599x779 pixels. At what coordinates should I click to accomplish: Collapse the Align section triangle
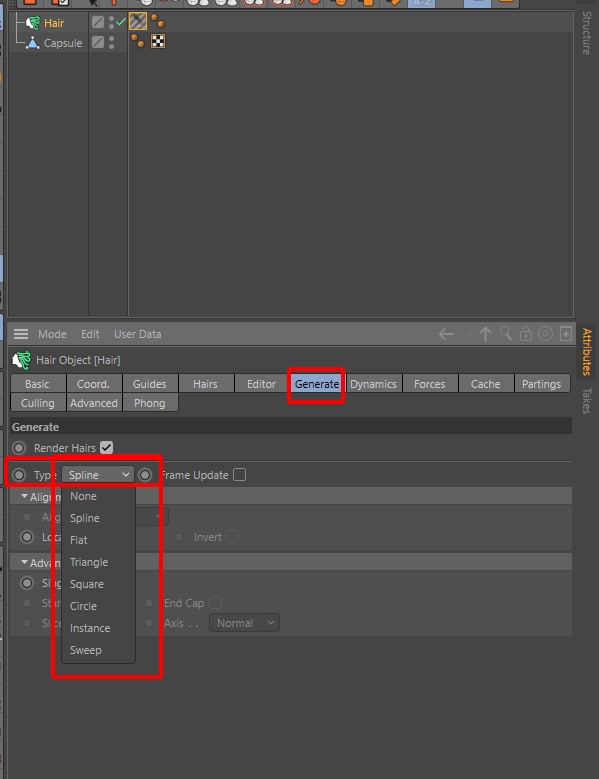(x=24, y=496)
